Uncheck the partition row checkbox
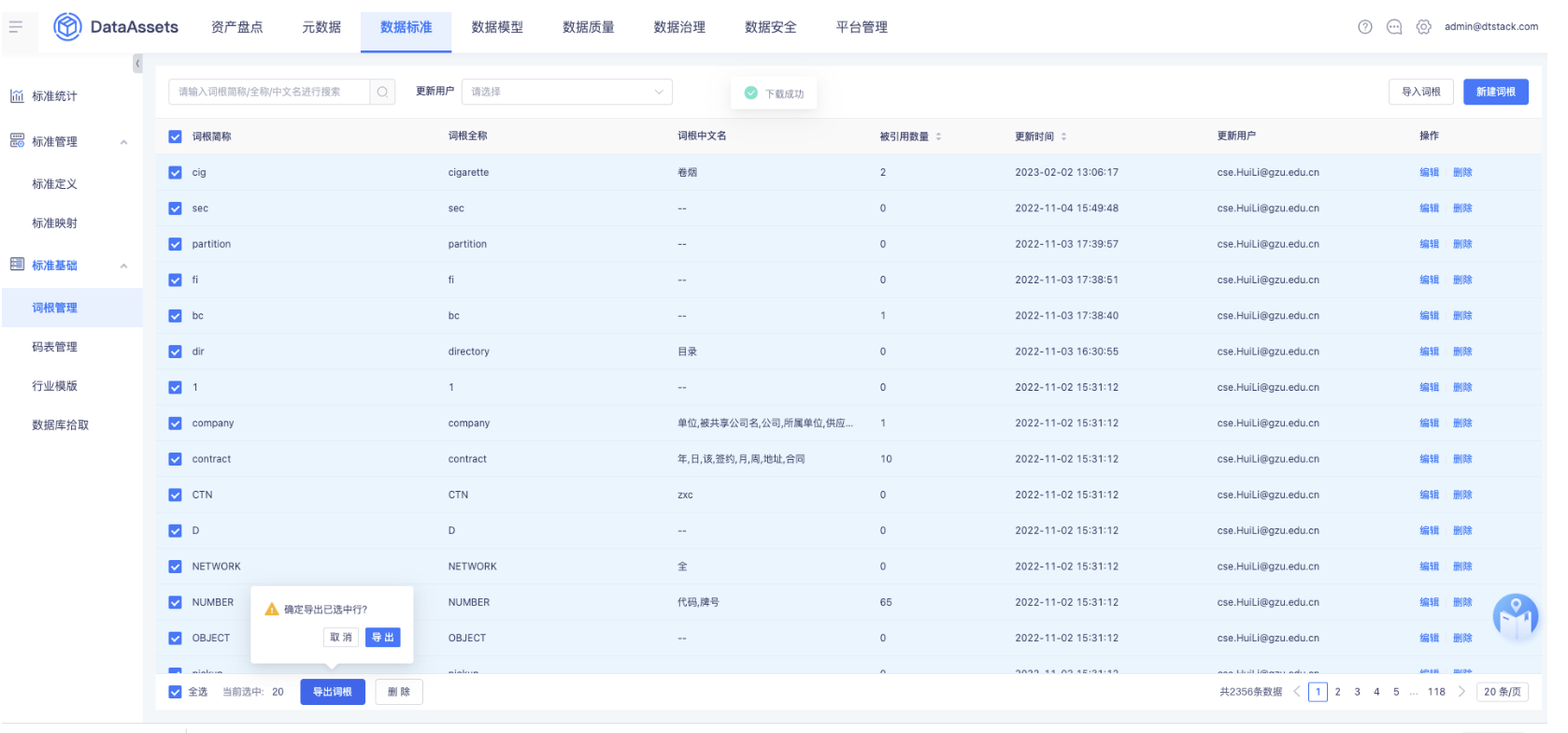Screen dimensions: 1568x733 [x=175, y=244]
